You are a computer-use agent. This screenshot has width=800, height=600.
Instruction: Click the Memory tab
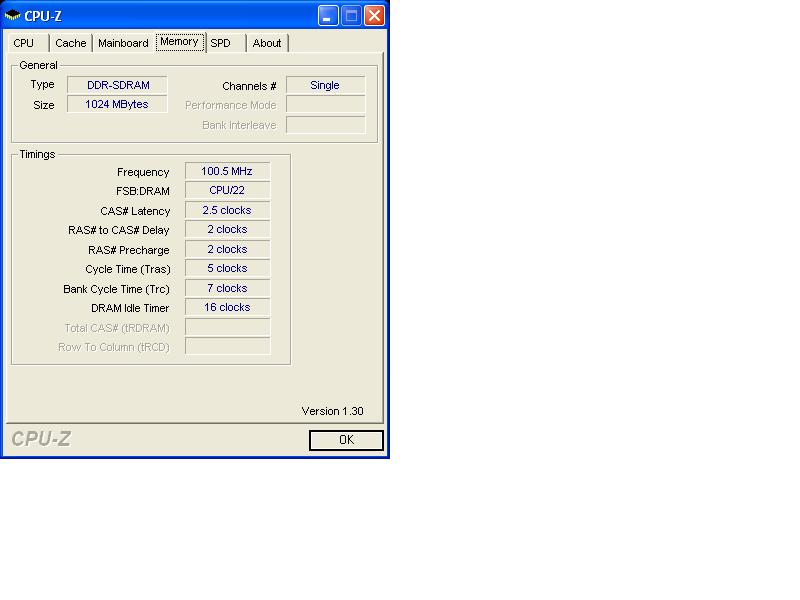coord(179,42)
